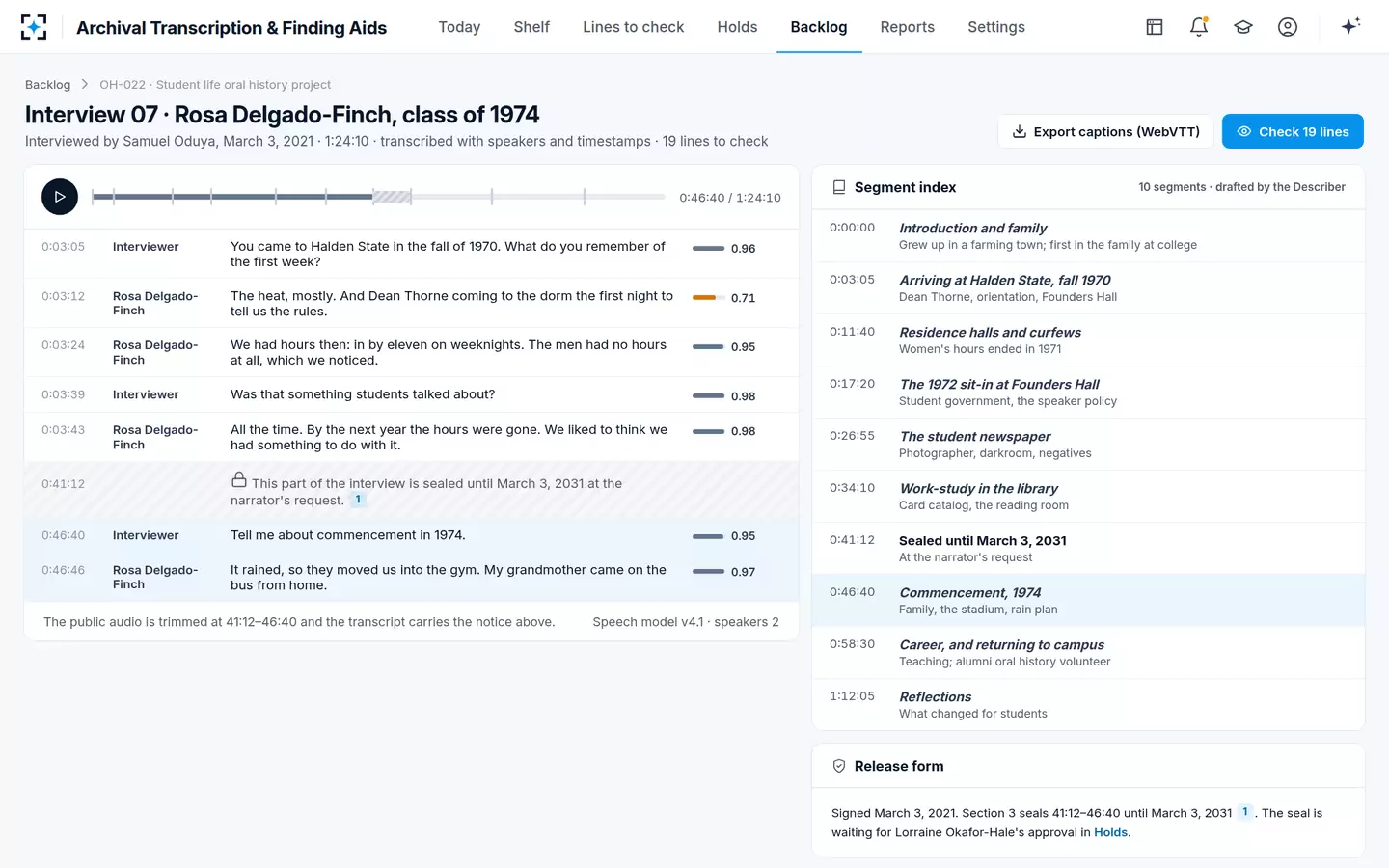Open the layout panel icon

click(1155, 27)
